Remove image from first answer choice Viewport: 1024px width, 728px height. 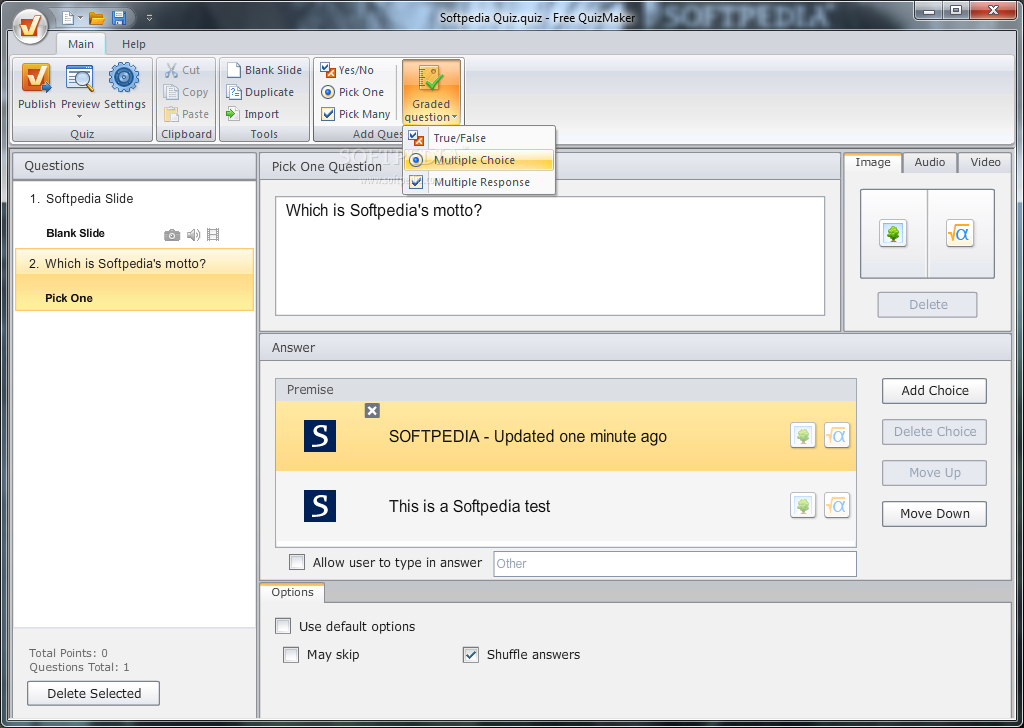(x=372, y=410)
